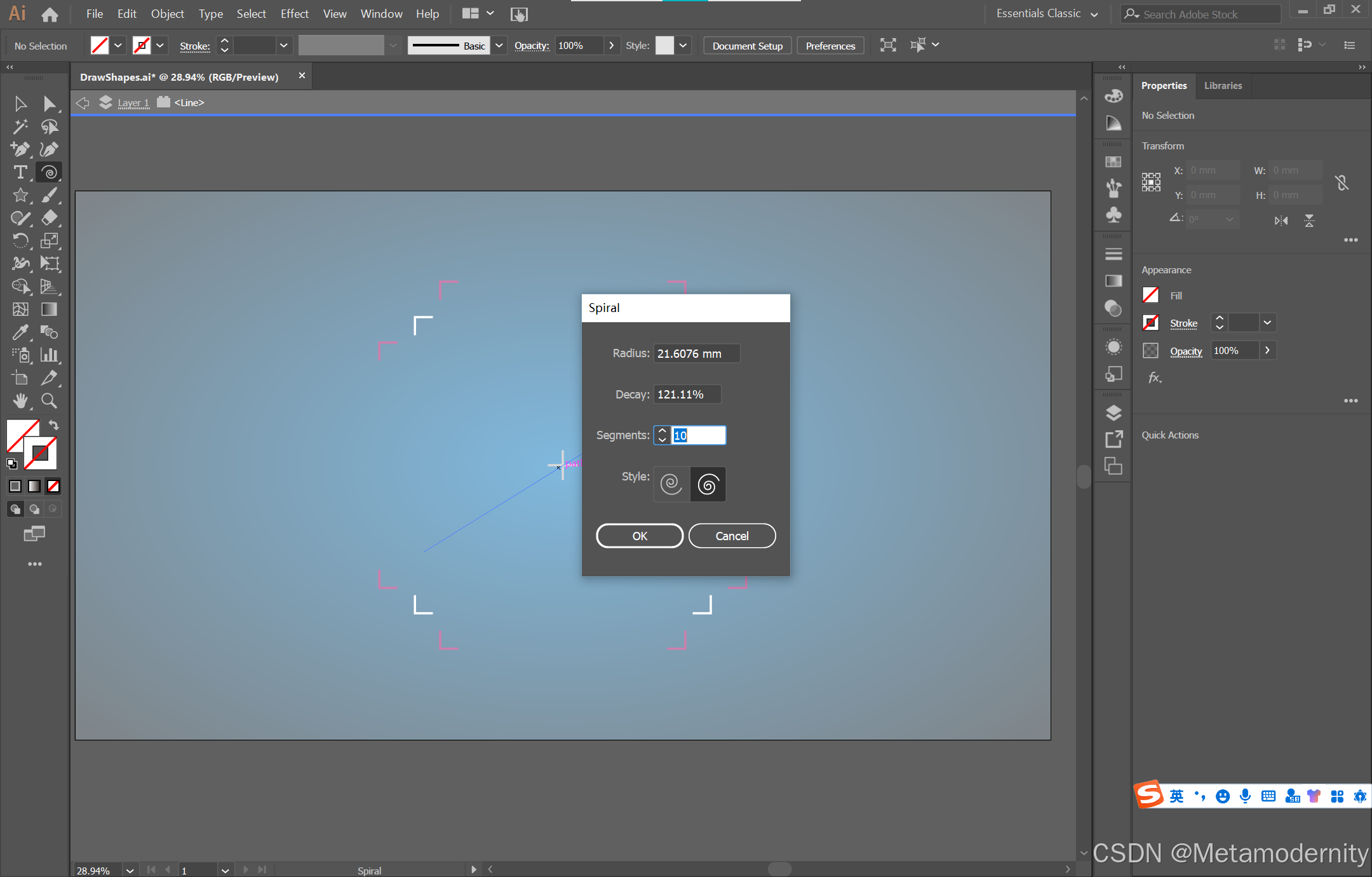Click OK in the Spiral dialog

click(640, 536)
